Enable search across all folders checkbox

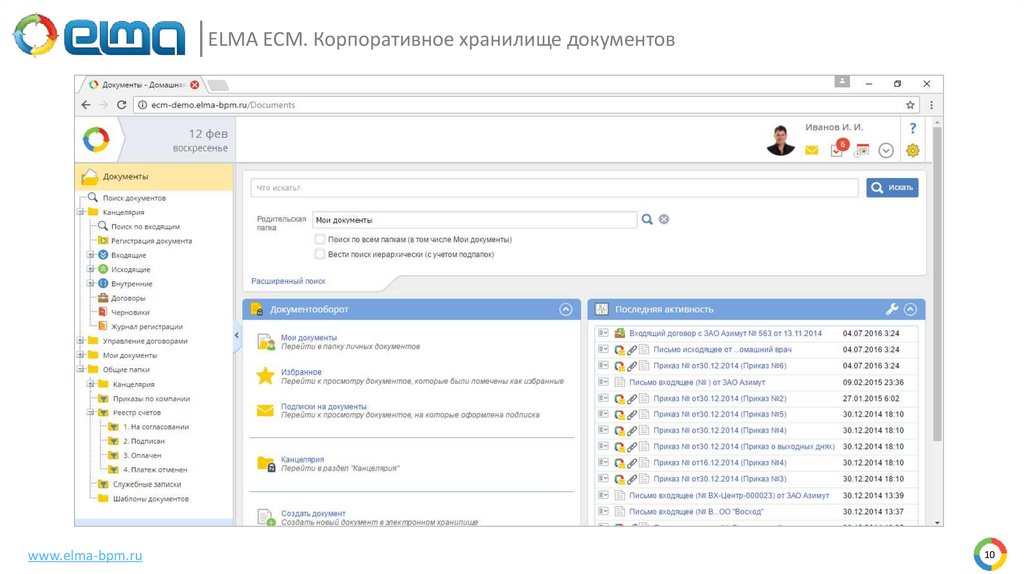click(x=319, y=239)
